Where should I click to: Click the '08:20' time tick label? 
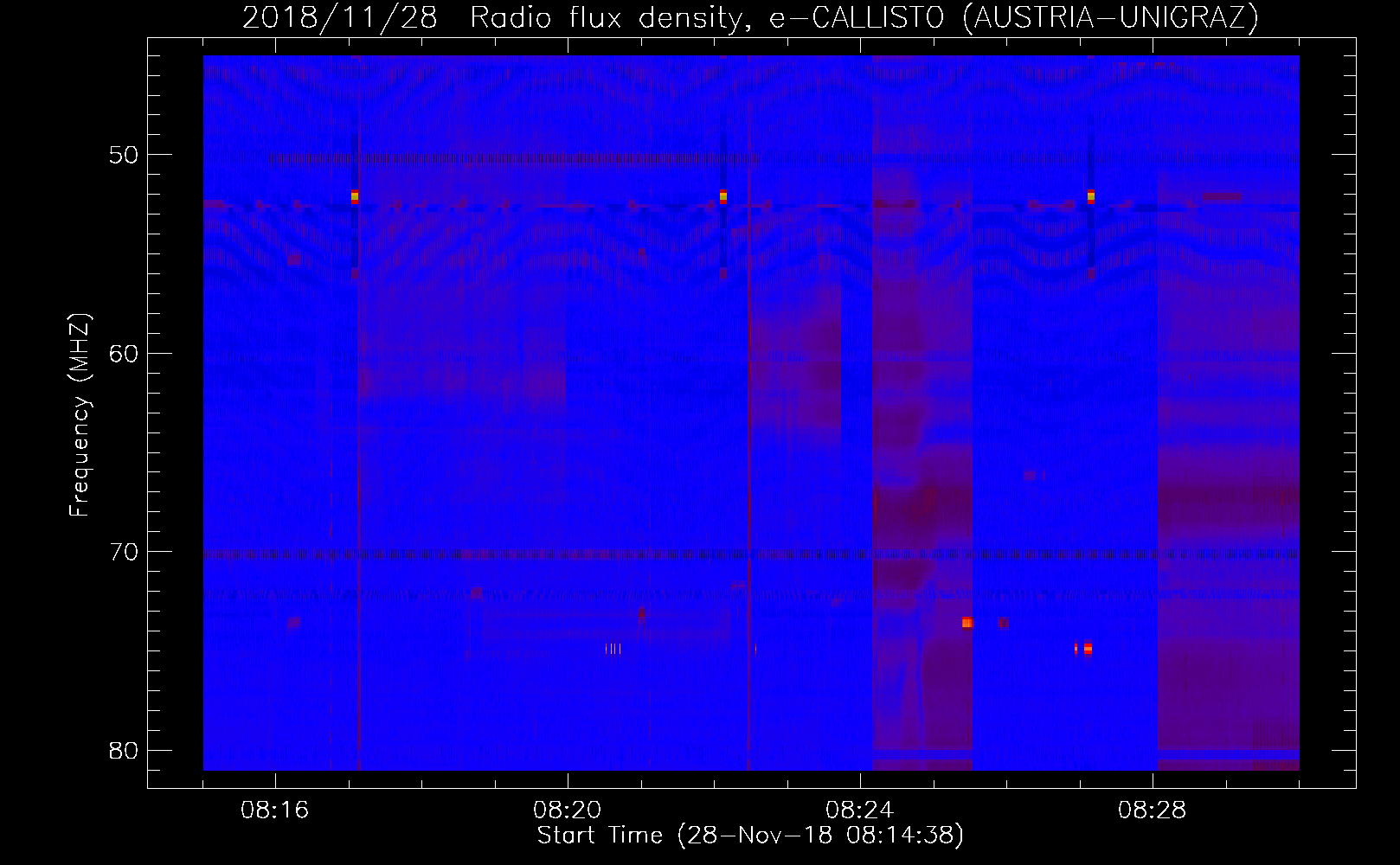coord(567,811)
